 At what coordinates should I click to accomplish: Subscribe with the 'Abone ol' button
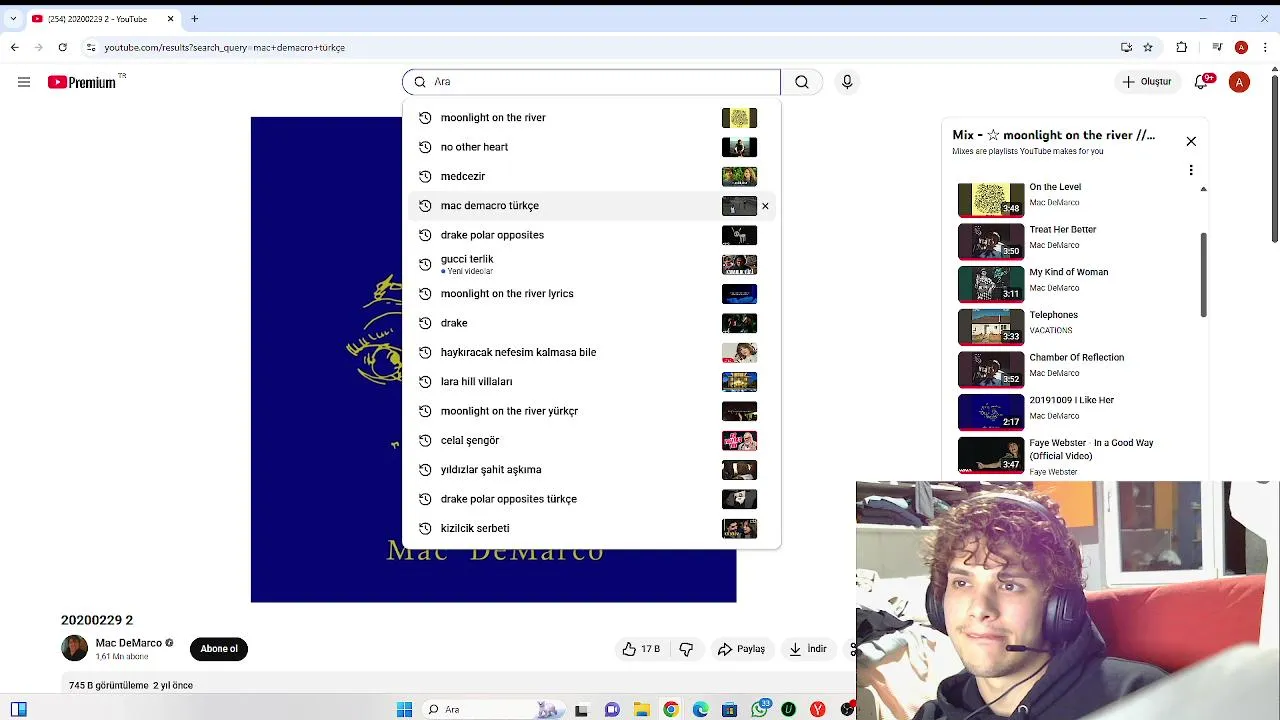219,649
